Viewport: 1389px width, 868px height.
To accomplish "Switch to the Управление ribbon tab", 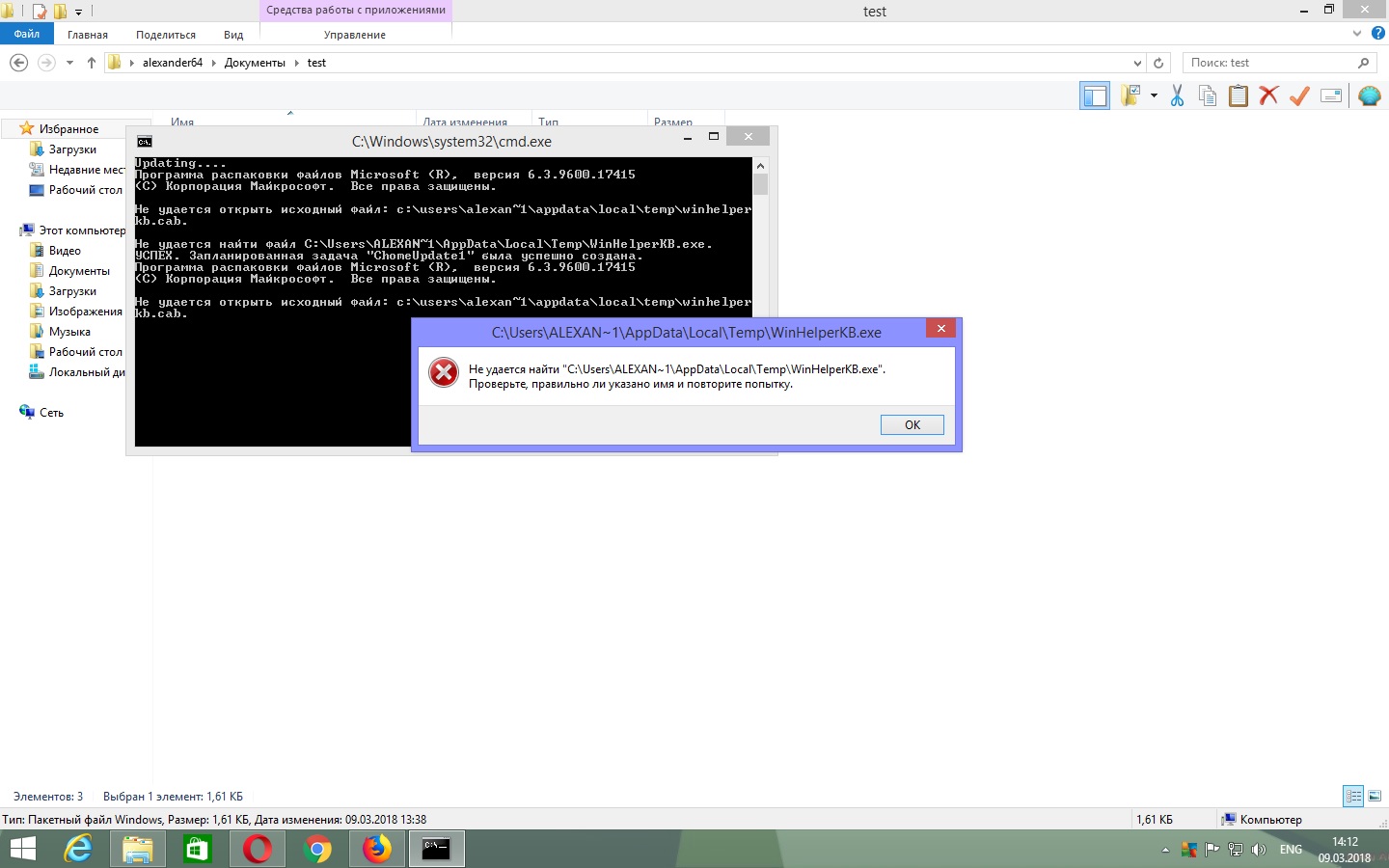I will [x=355, y=35].
